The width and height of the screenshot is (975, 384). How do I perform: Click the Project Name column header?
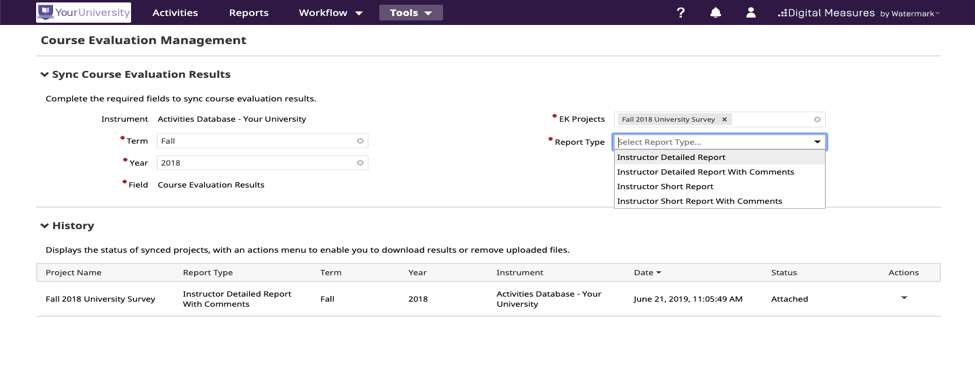(x=73, y=272)
